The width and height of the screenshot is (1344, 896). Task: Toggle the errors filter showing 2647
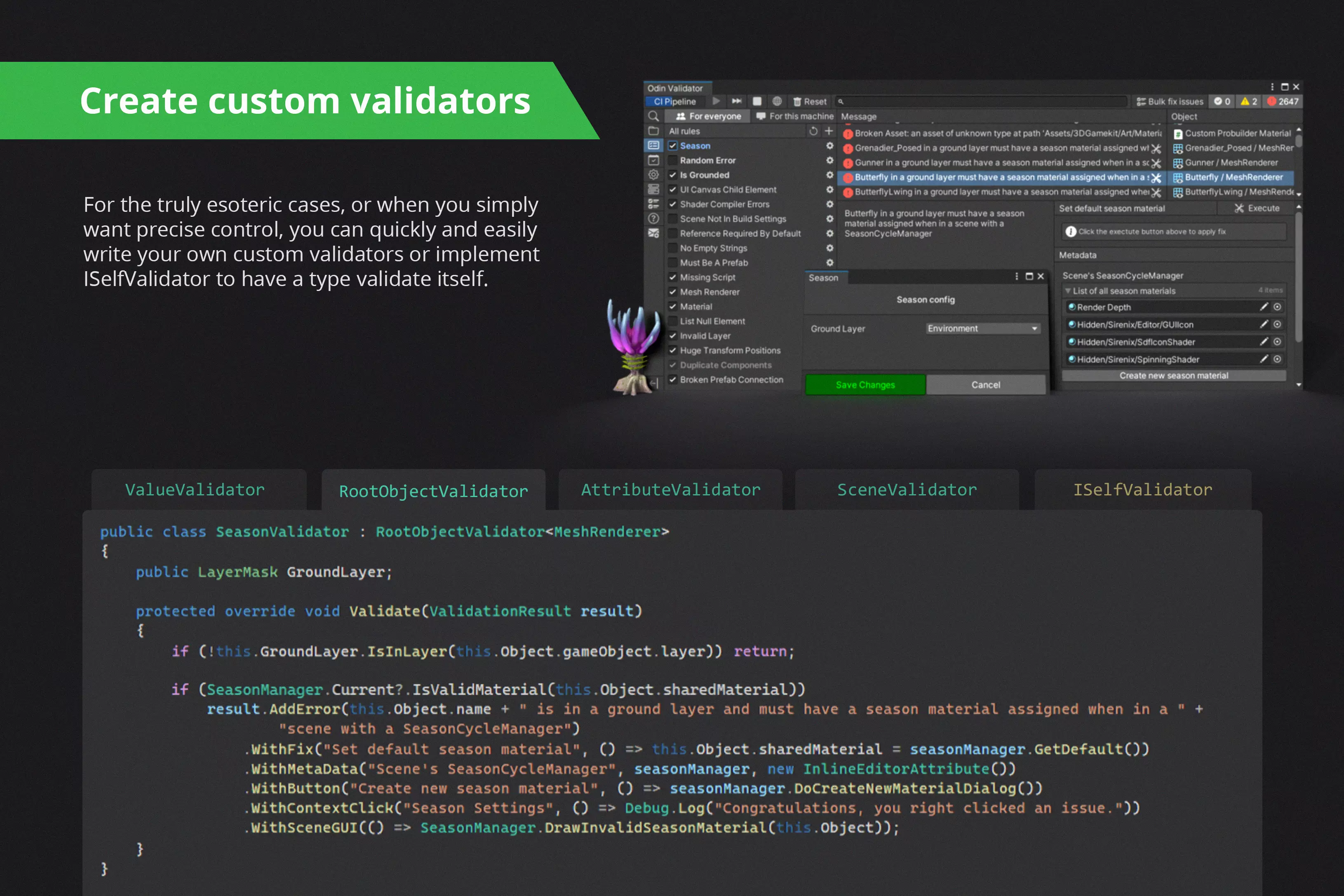pos(1283,101)
